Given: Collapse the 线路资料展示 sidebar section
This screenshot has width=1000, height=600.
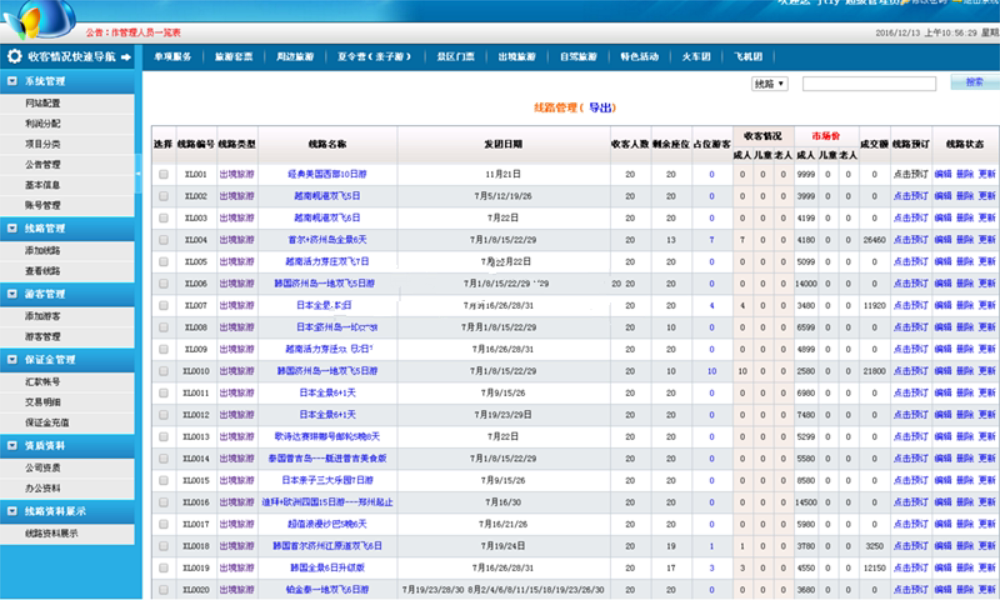Looking at the screenshot, I should [x=12, y=511].
